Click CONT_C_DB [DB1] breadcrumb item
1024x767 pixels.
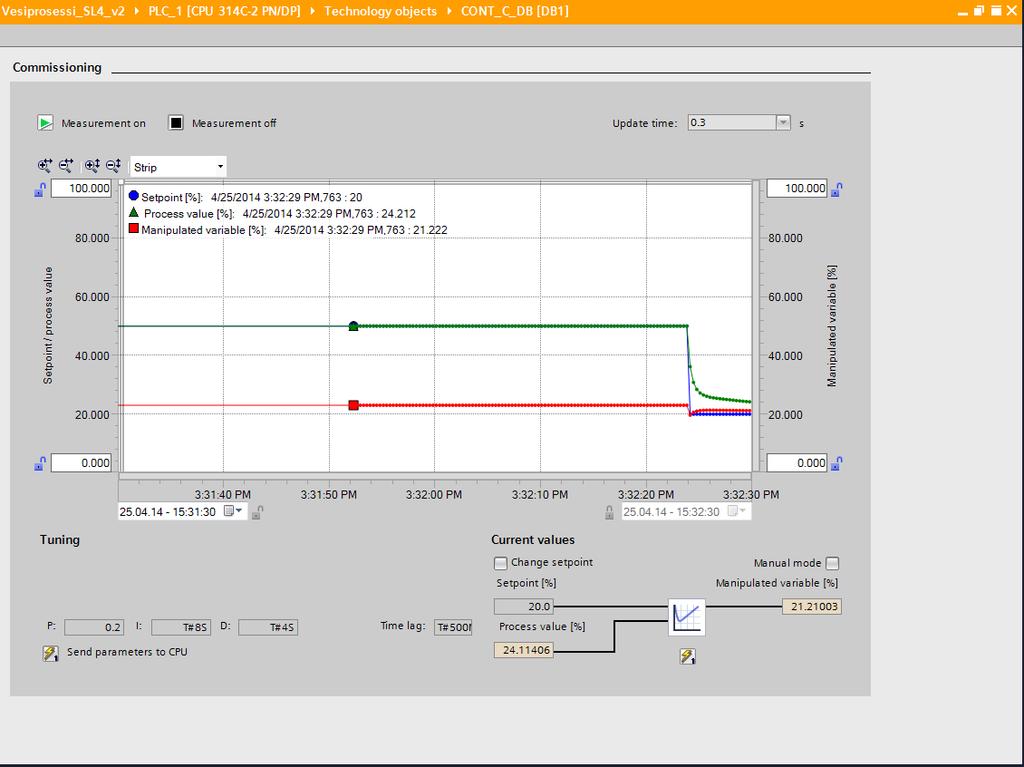pos(515,11)
